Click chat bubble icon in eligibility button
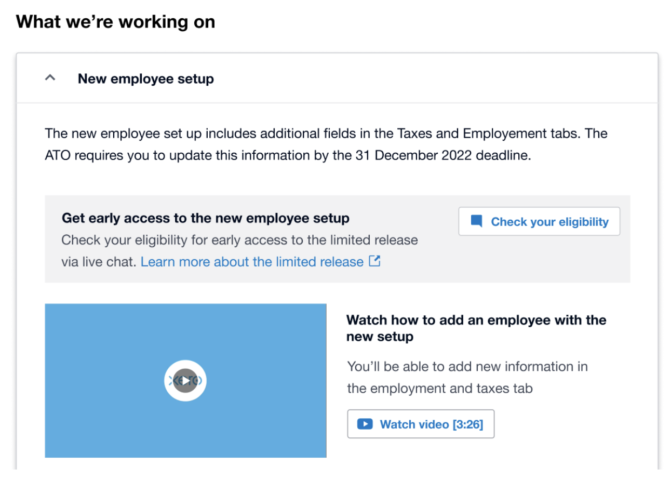The height and width of the screenshot is (480, 670). click(476, 221)
